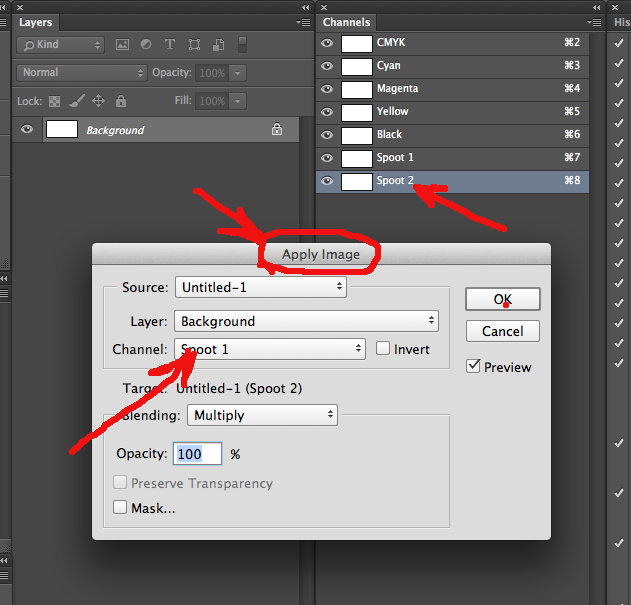Open the layer Fill slider arrow

pyautogui.click(x=237, y=101)
